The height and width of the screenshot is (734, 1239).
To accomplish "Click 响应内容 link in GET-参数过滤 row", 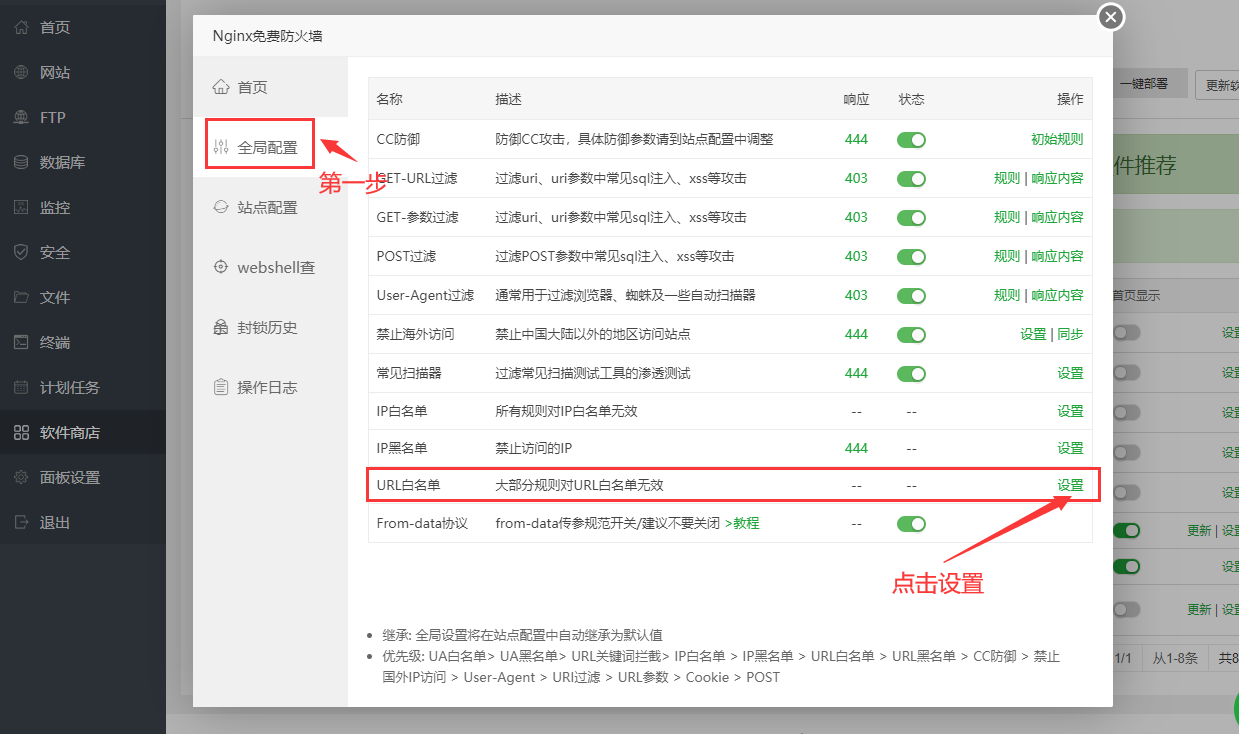I will pyautogui.click(x=1058, y=217).
